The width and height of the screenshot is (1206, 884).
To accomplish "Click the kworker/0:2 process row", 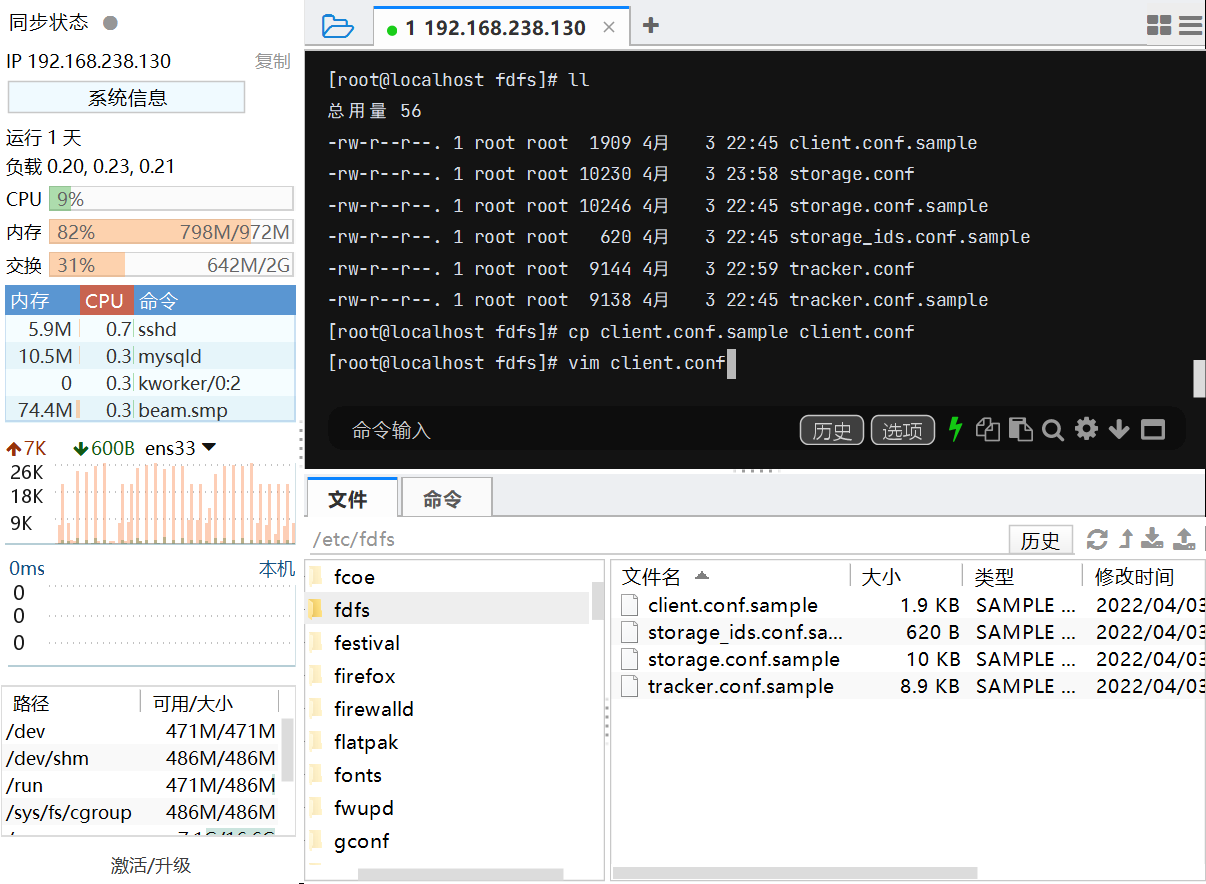I will click(x=151, y=383).
